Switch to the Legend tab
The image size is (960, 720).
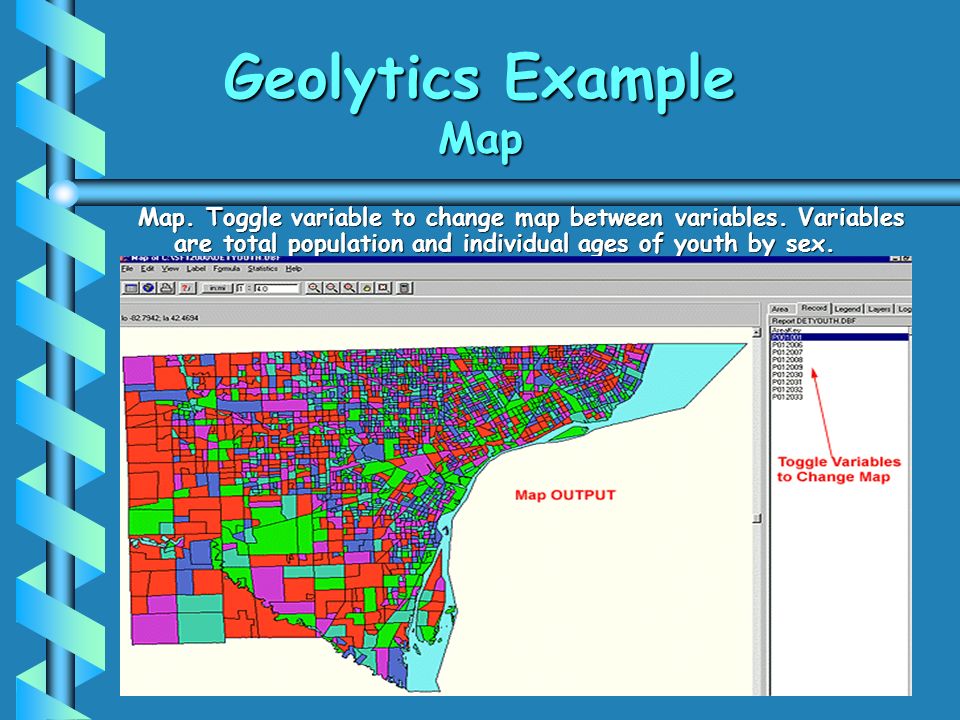click(848, 309)
